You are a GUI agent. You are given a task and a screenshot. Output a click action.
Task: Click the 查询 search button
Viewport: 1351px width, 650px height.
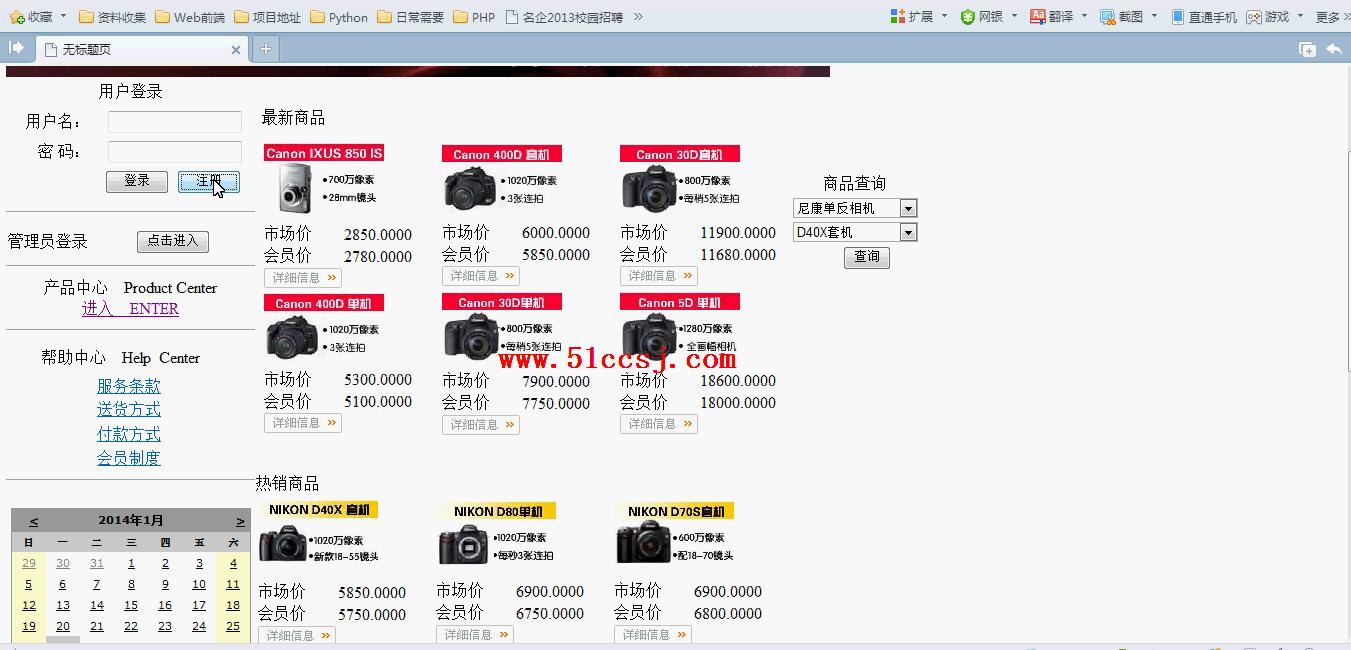pyautogui.click(x=867, y=257)
